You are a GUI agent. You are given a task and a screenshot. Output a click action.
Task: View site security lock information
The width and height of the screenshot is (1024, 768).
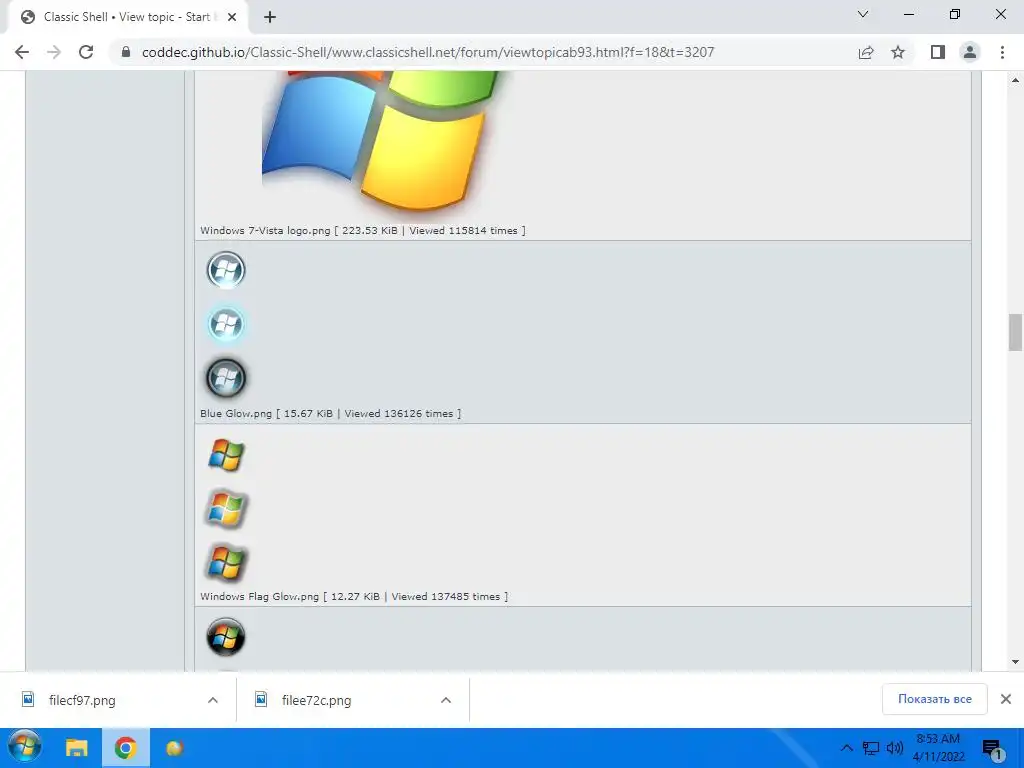pyautogui.click(x=126, y=52)
